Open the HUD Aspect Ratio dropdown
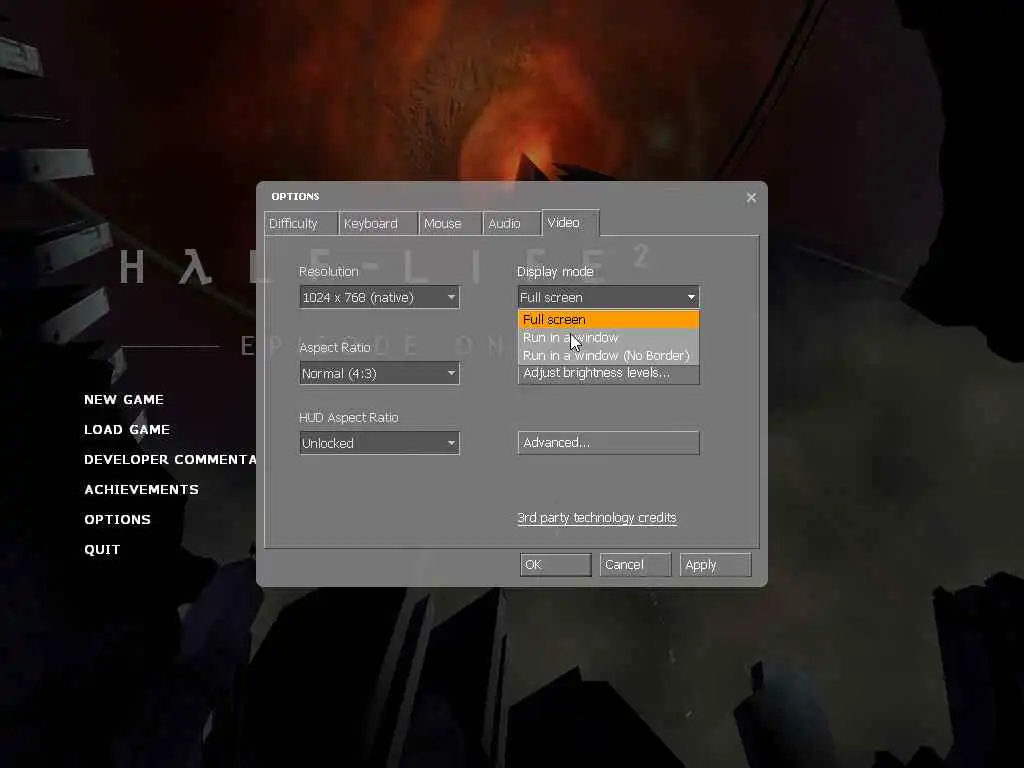This screenshot has height=768, width=1024. (x=379, y=443)
